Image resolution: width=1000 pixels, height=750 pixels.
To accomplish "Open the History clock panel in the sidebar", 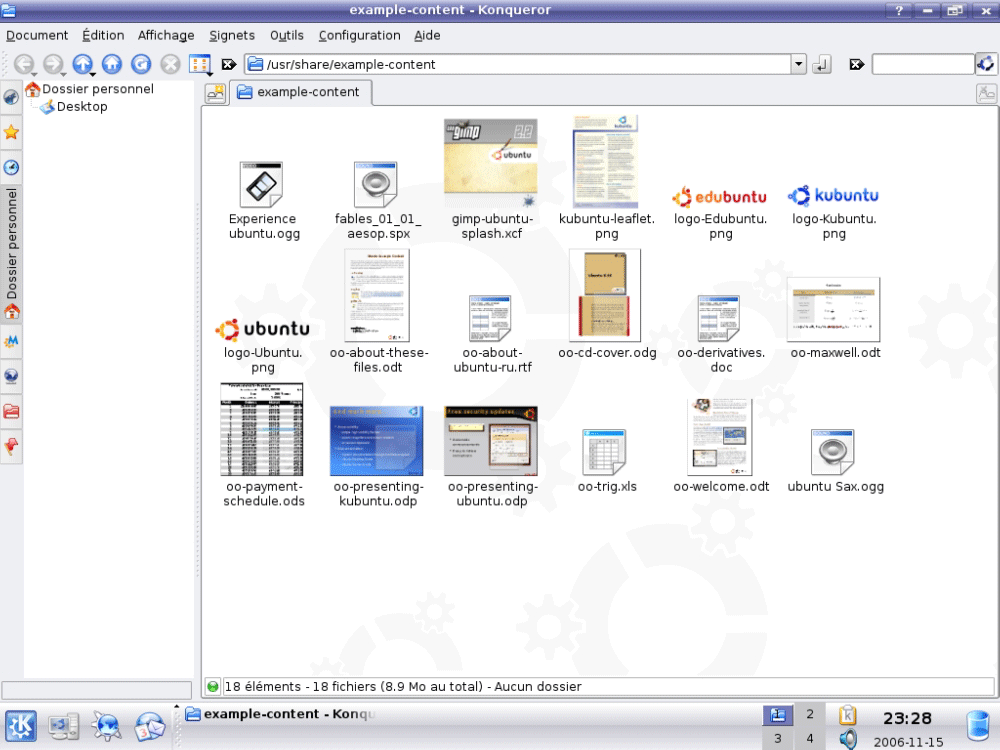I will point(11,167).
